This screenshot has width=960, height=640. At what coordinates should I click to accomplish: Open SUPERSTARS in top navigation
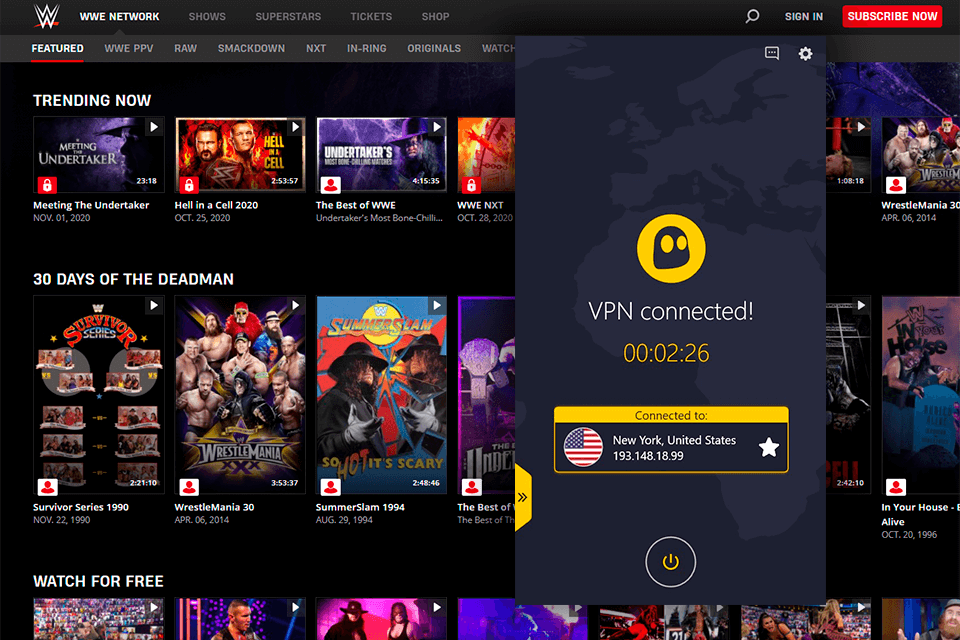(x=288, y=17)
